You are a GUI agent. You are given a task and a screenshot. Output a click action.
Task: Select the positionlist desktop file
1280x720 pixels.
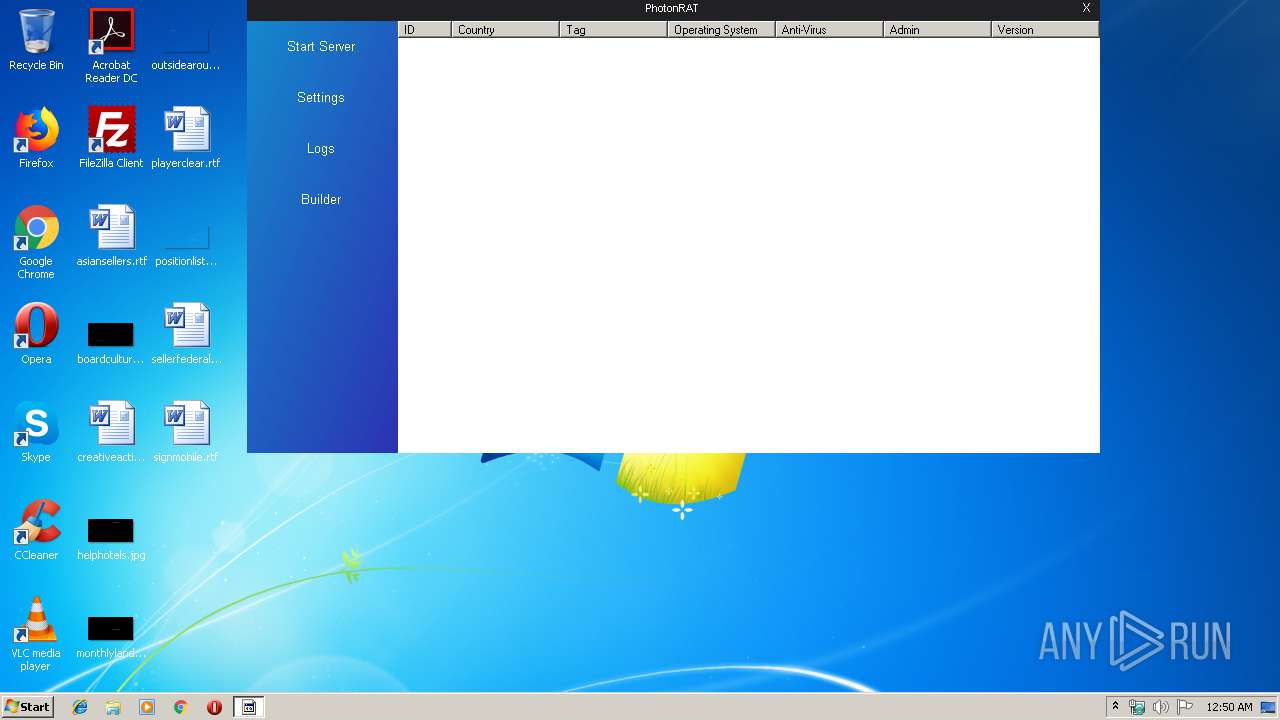point(186,245)
